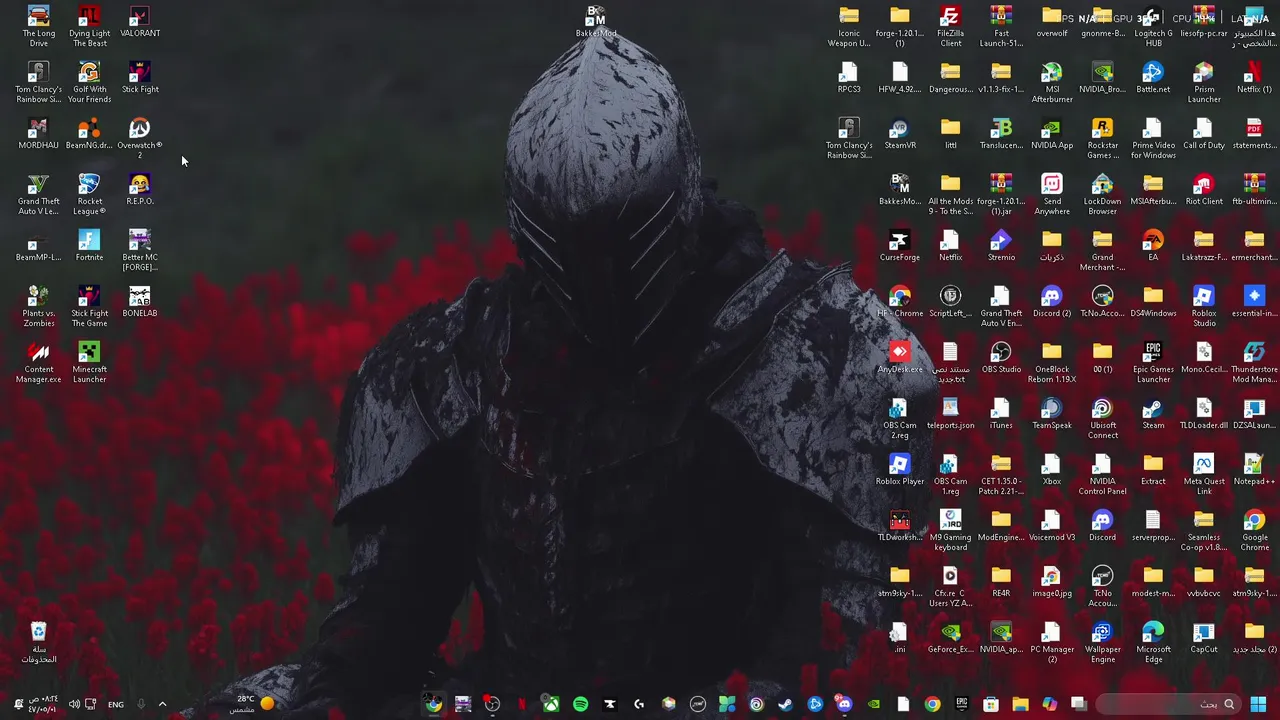Open the Steam desktop shortcut
1280x720 pixels.
point(1153,414)
